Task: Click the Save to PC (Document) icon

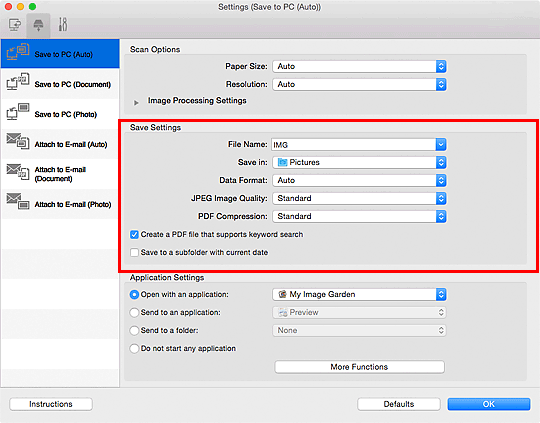Action: [x=18, y=82]
